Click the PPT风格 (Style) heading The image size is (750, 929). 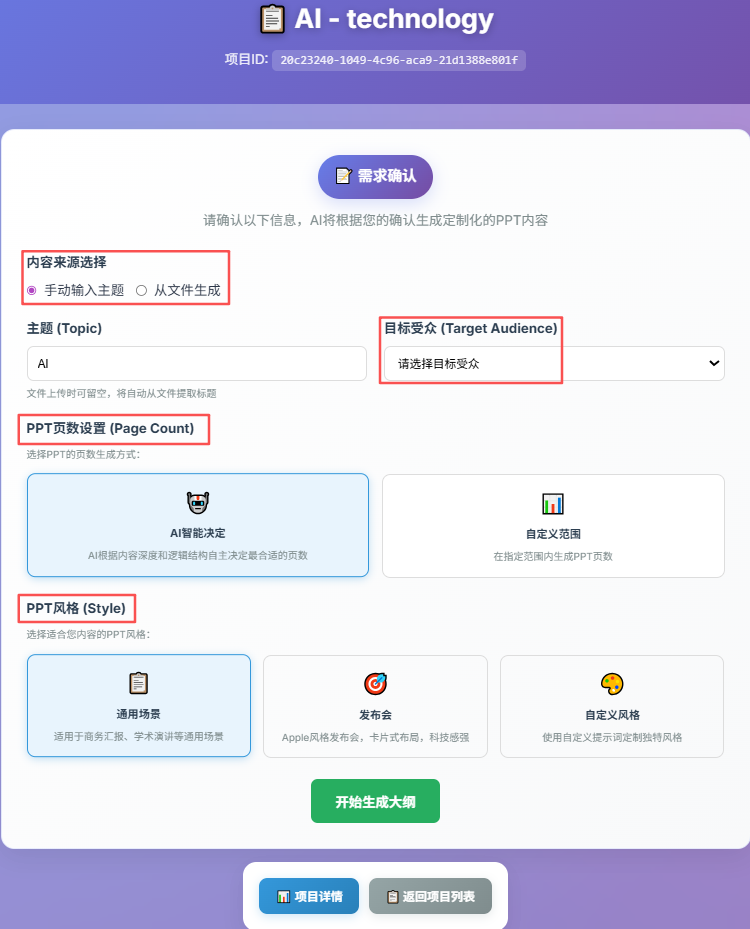76,608
